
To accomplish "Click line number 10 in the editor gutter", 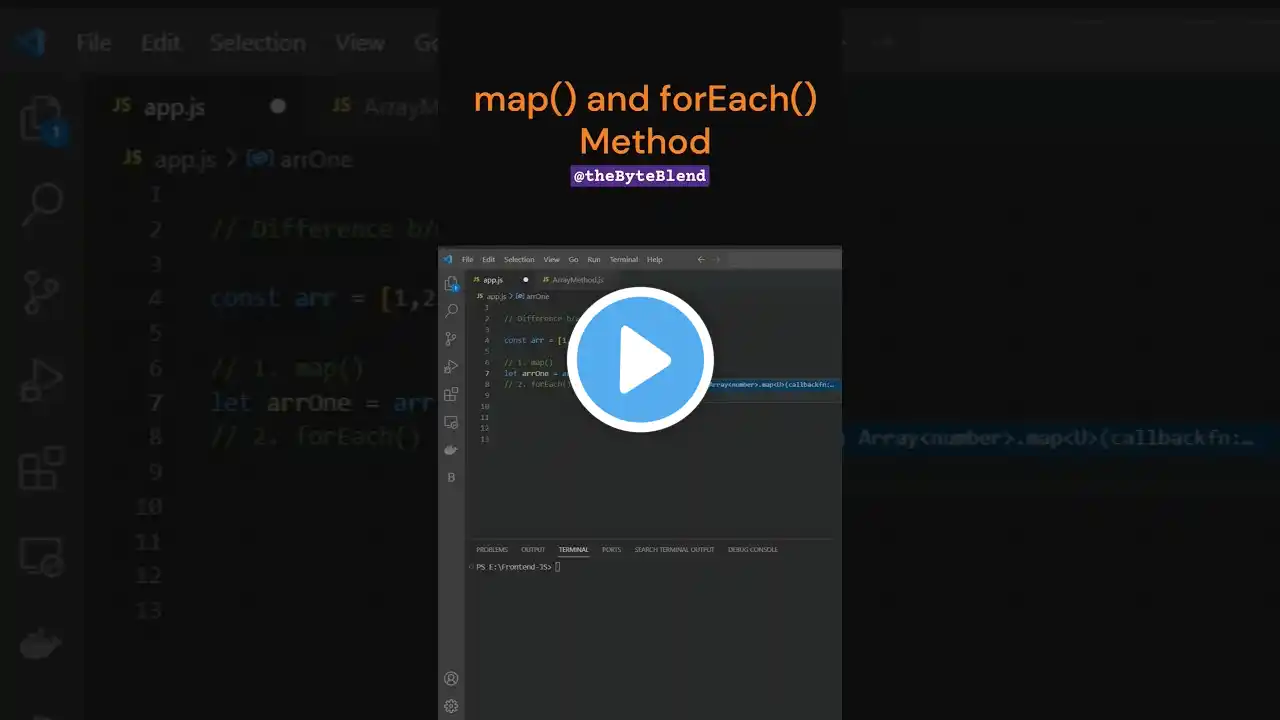I will point(485,406).
